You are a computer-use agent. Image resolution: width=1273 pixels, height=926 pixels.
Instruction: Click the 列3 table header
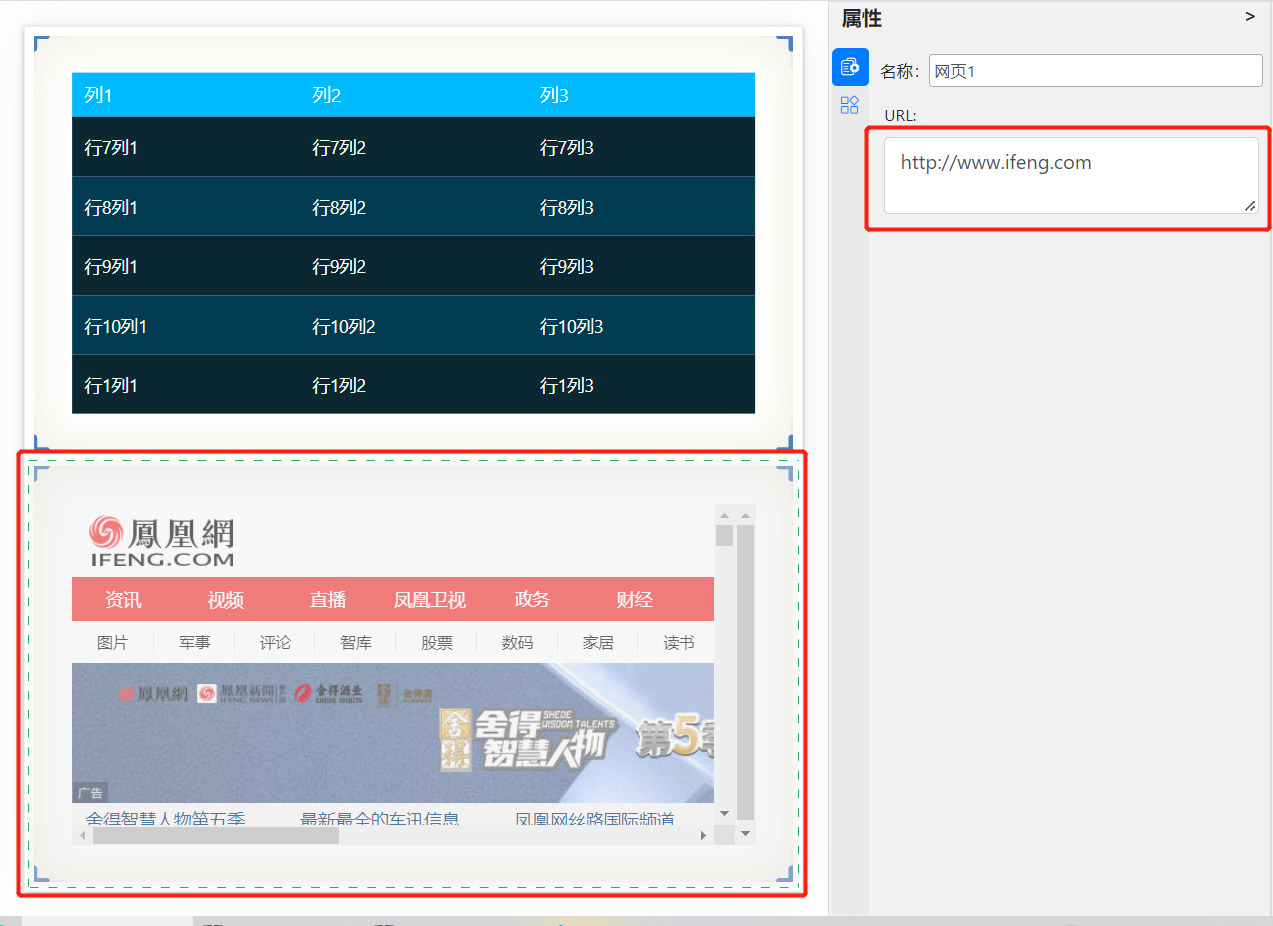pyautogui.click(x=554, y=95)
